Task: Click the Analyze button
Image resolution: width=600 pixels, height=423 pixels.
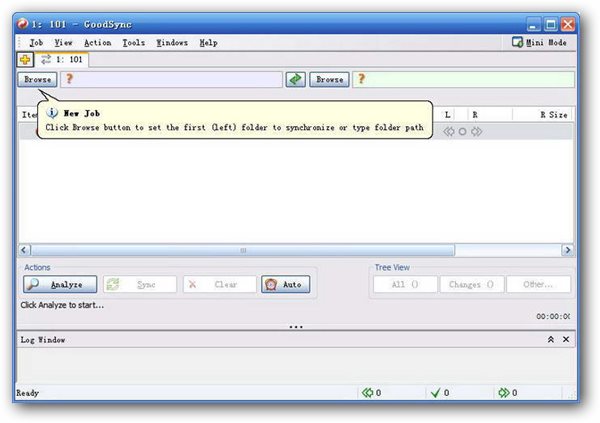Action: 60,284
